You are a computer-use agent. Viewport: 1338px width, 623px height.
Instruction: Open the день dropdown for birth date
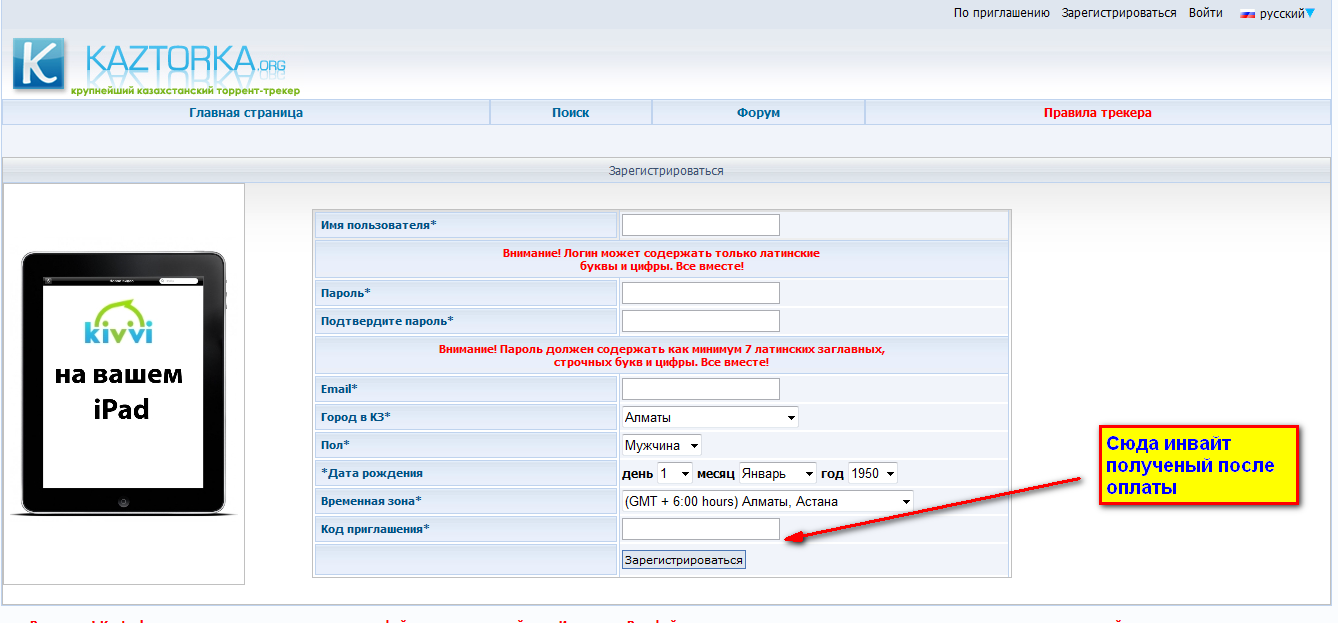674,473
